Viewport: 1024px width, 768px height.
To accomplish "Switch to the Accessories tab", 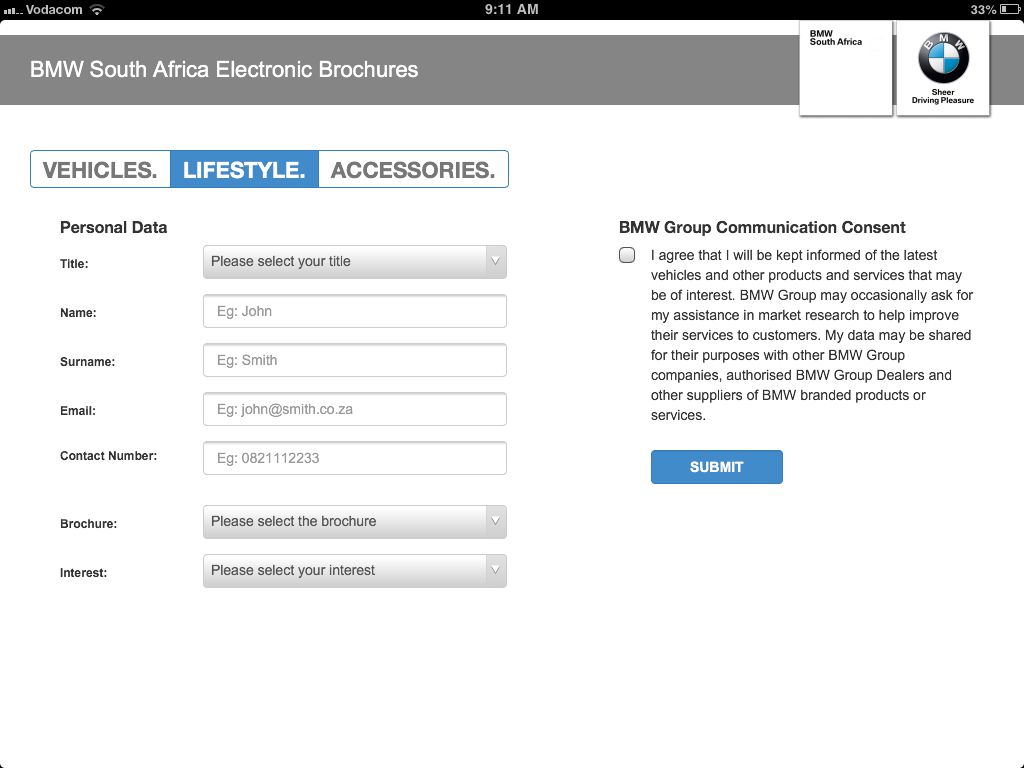I will click(413, 170).
